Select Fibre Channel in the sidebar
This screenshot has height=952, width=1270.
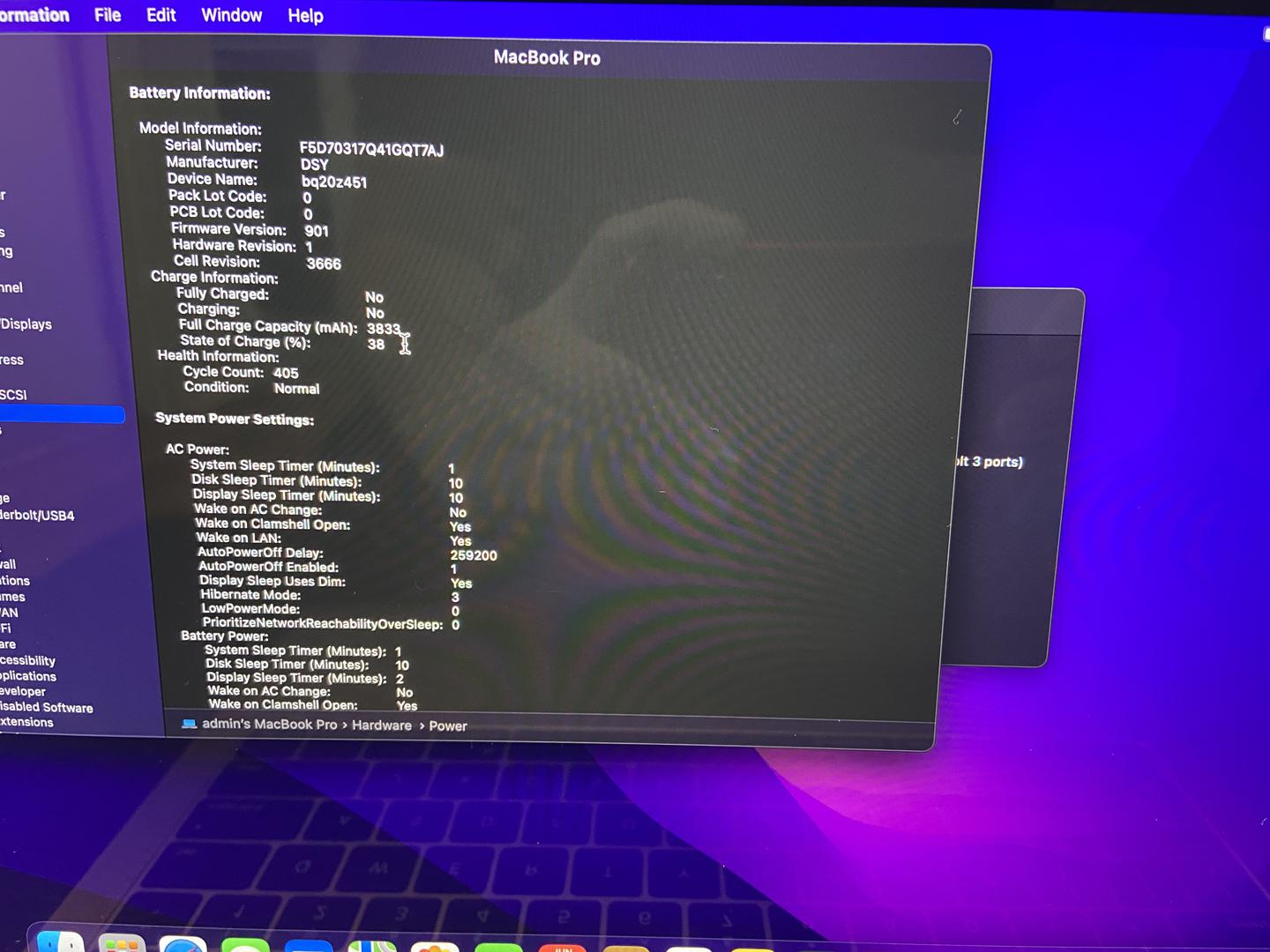(11, 287)
